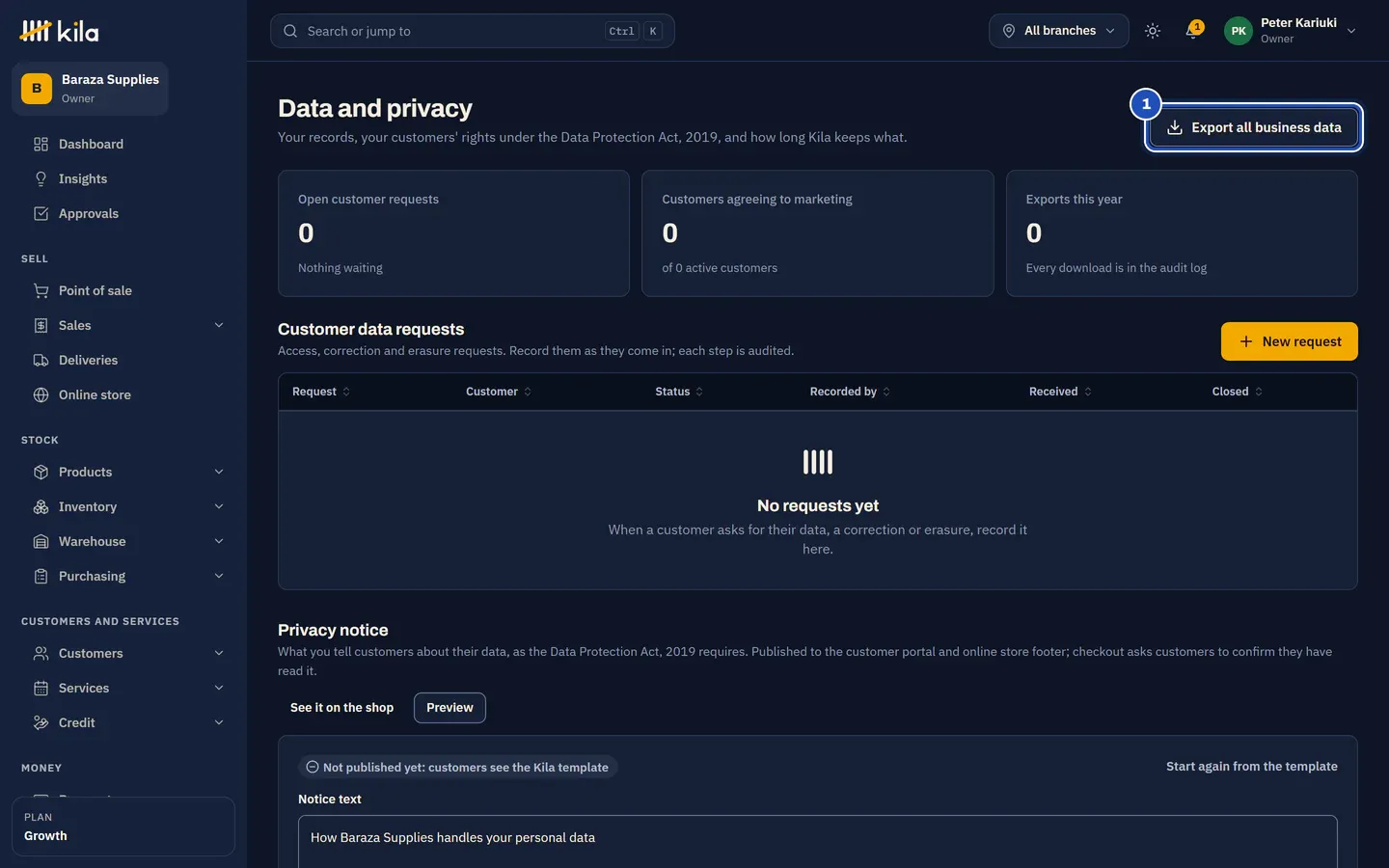Click the Purchasing clipboard icon

[x=41, y=576]
